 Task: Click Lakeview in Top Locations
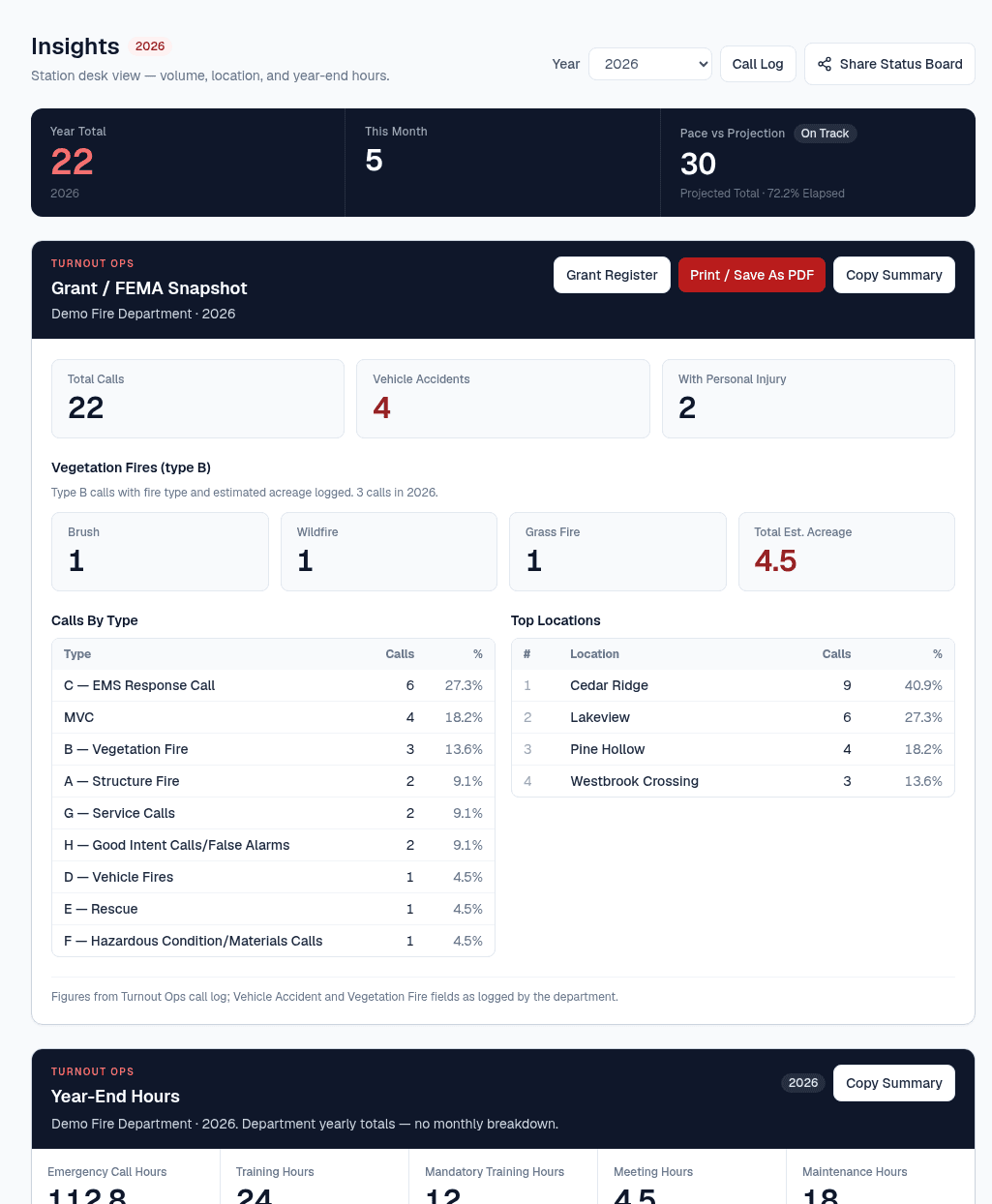tap(600, 717)
